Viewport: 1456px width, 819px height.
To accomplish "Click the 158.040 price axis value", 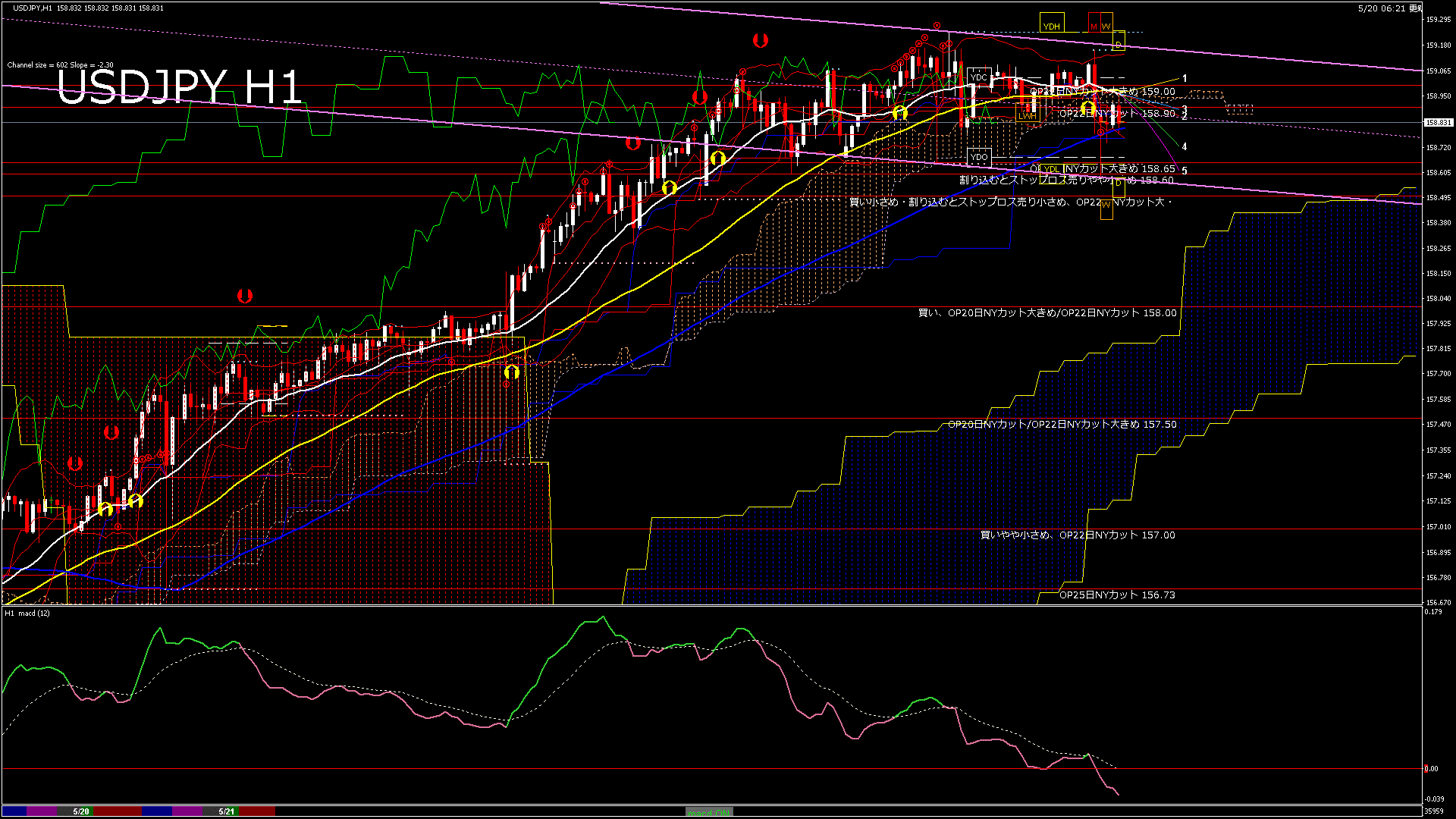I will pos(1439,298).
